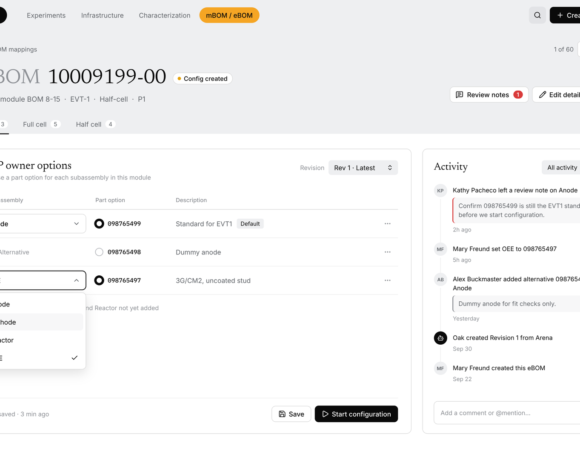Click the Add a comment or @mention field
Image resolution: width=580 pixels, height=460 pixels.
click(x=507, y=413)
